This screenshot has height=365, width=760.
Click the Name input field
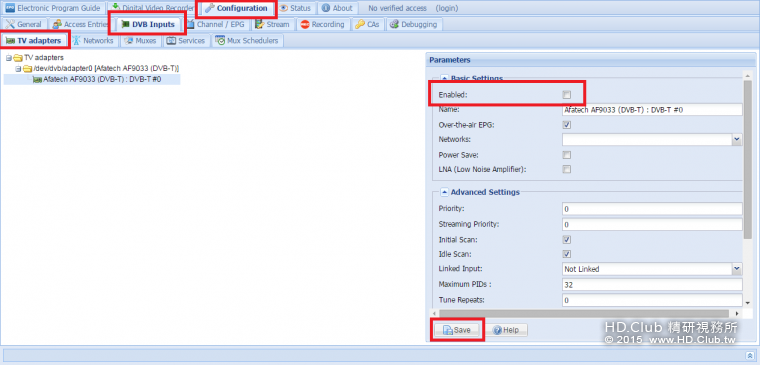click(x=652, y=110)
